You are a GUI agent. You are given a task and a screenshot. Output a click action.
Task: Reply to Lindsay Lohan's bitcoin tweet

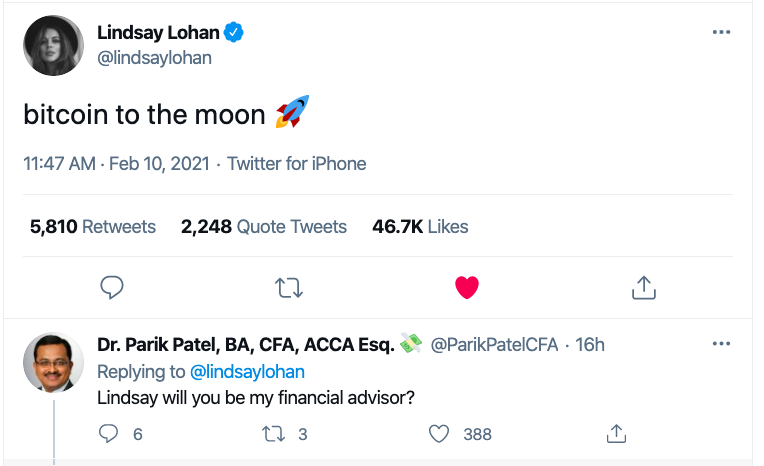pos(113,288)
